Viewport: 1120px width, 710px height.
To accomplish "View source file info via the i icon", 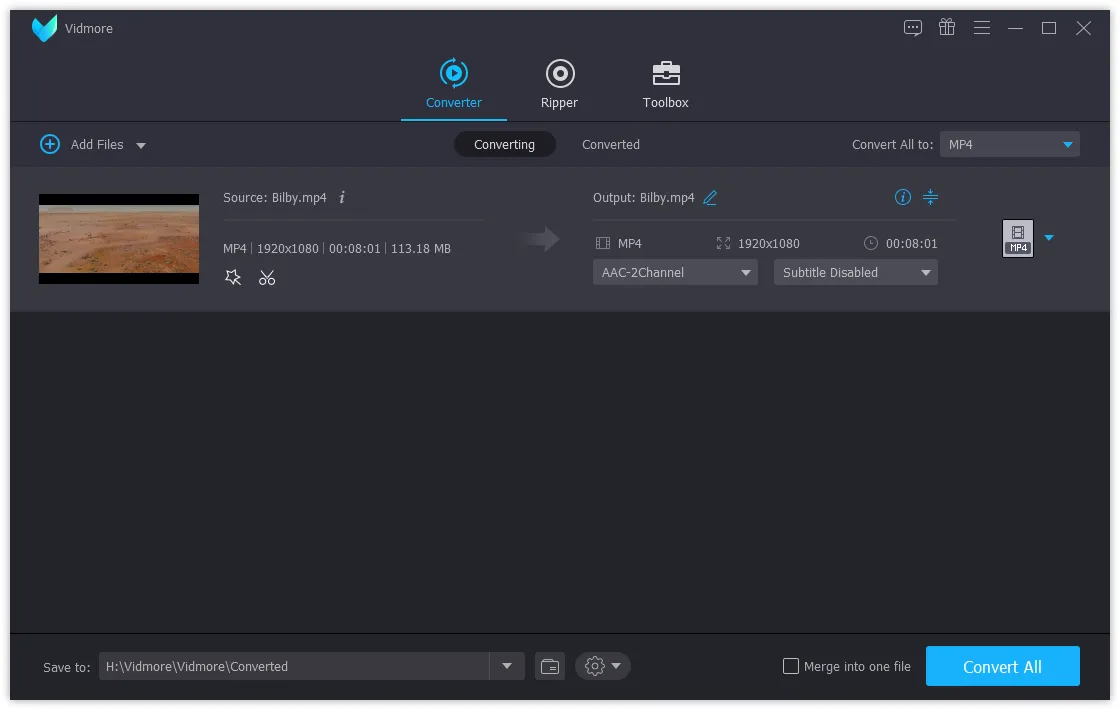I will tap(343, 197).
